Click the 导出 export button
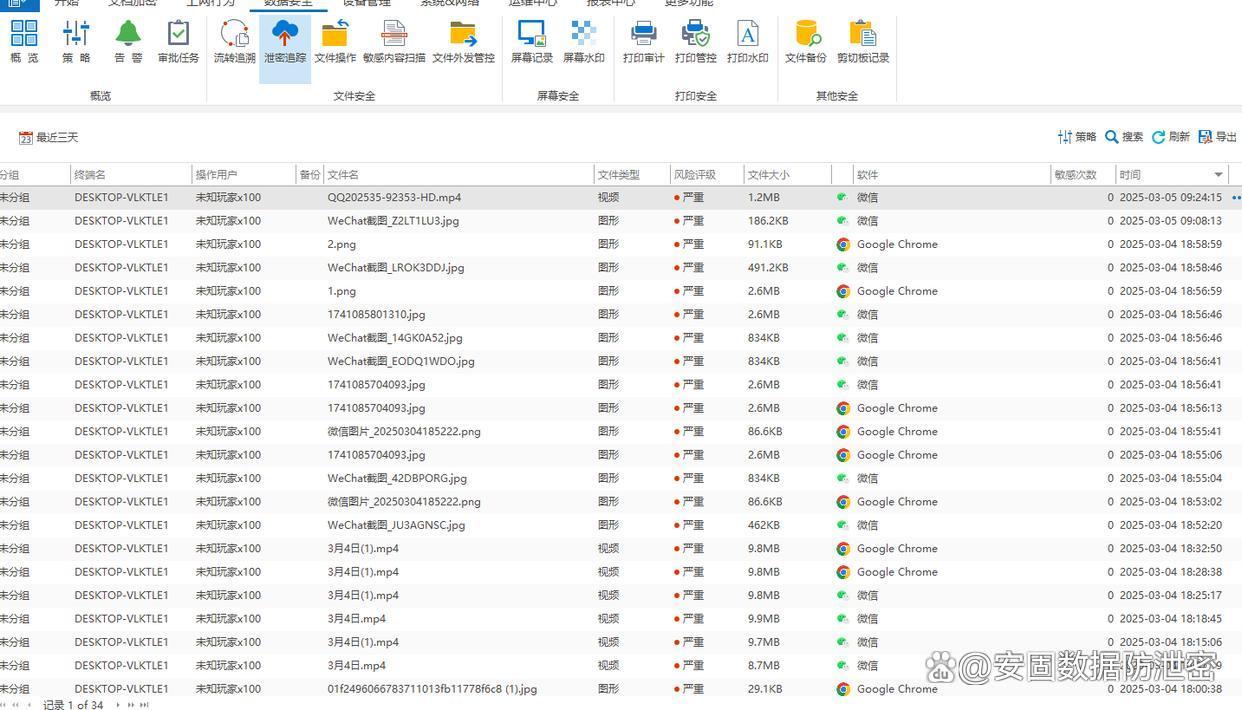This screenshot has height=710, width=1242. point(1217,137)
